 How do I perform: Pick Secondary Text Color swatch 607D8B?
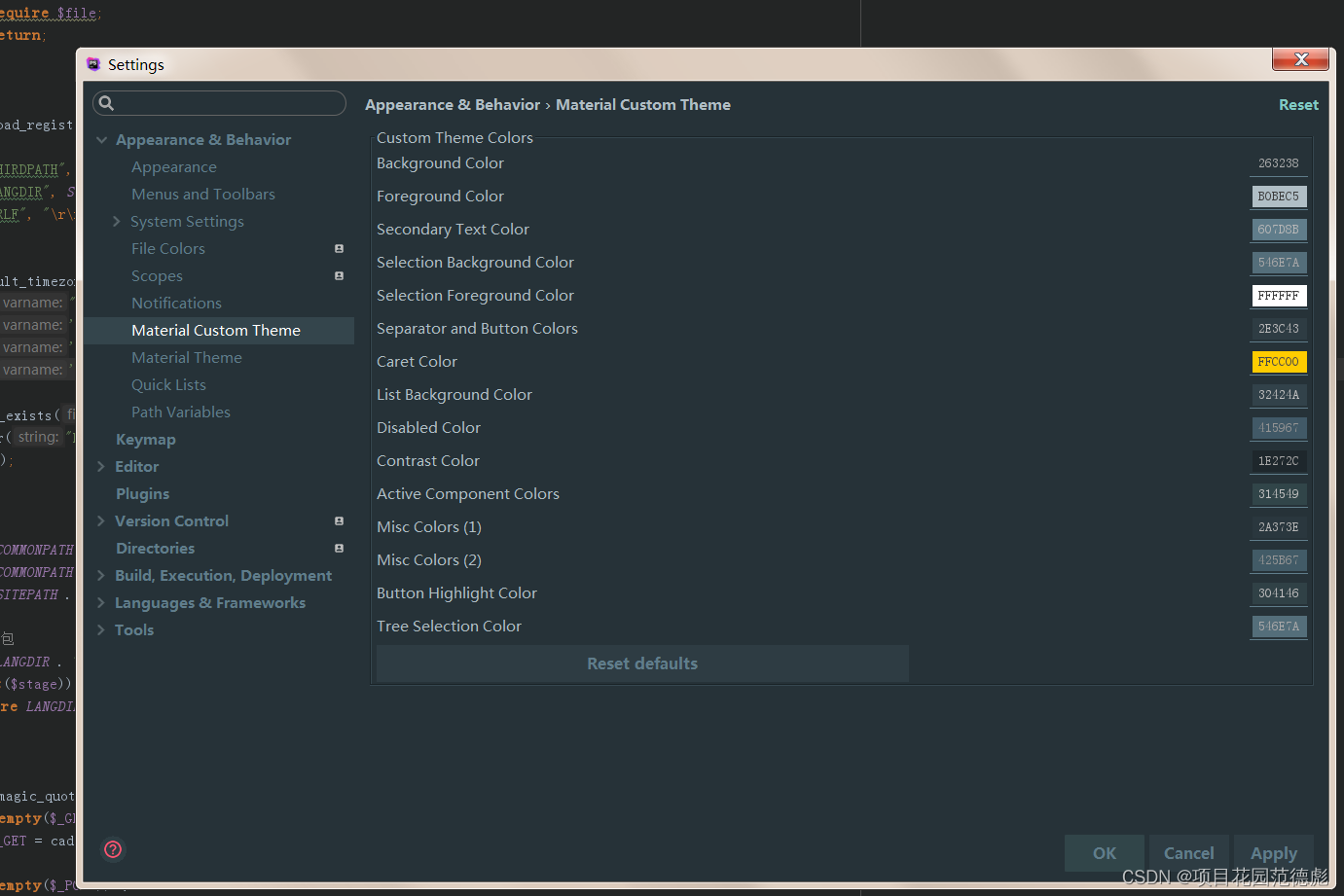1279,230
